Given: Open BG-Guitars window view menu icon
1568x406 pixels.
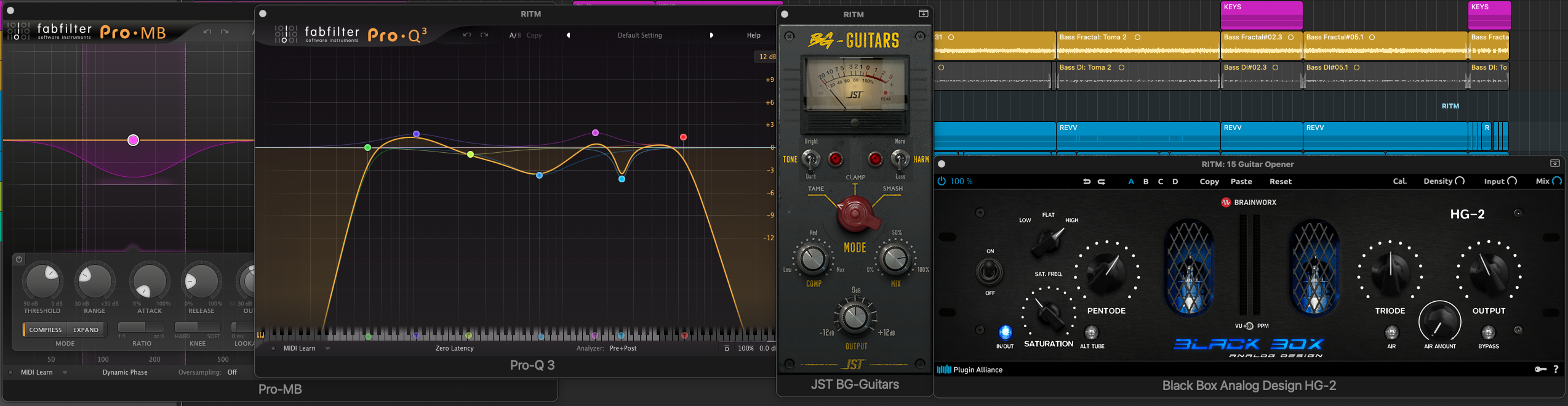Looking at the screenshot, I should click(x=924, y=14).
